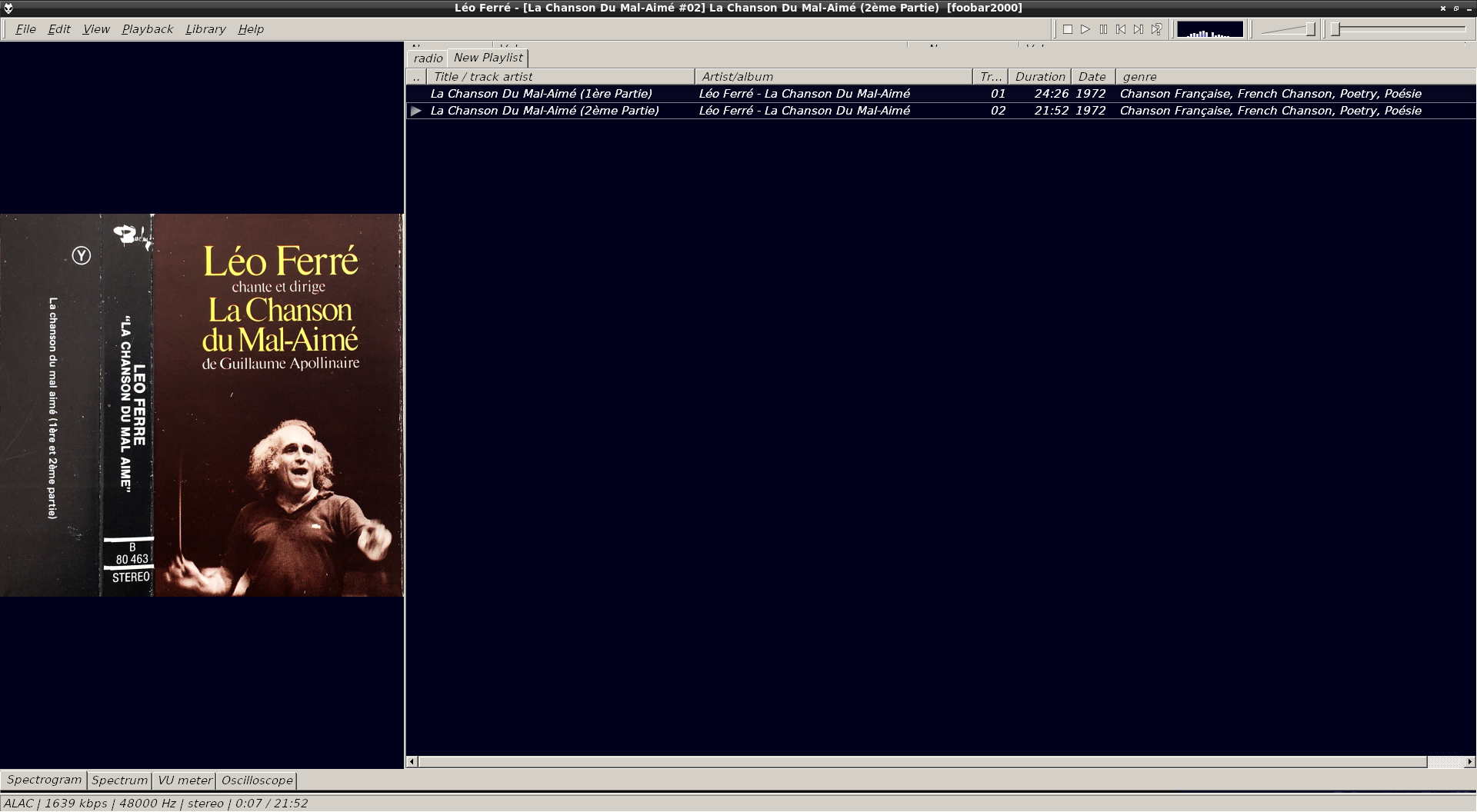Play a random track

pyautogui.click(x=1156, y=29)
